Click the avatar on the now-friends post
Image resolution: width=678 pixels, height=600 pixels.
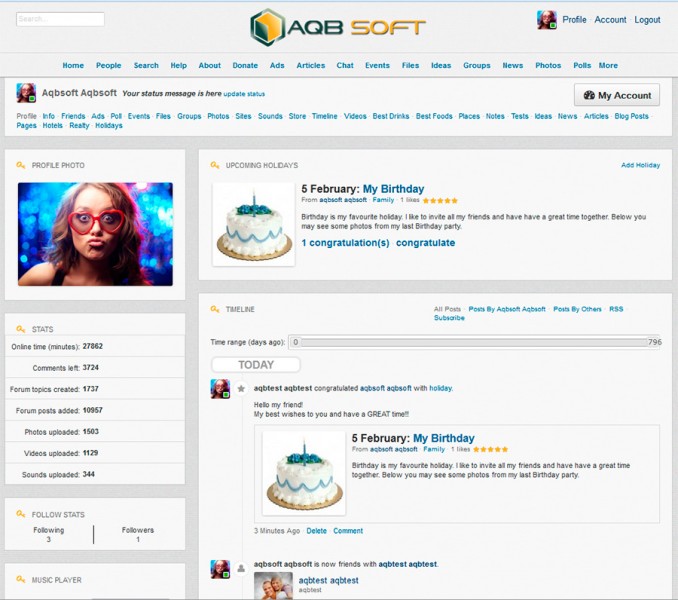[220, 569]
